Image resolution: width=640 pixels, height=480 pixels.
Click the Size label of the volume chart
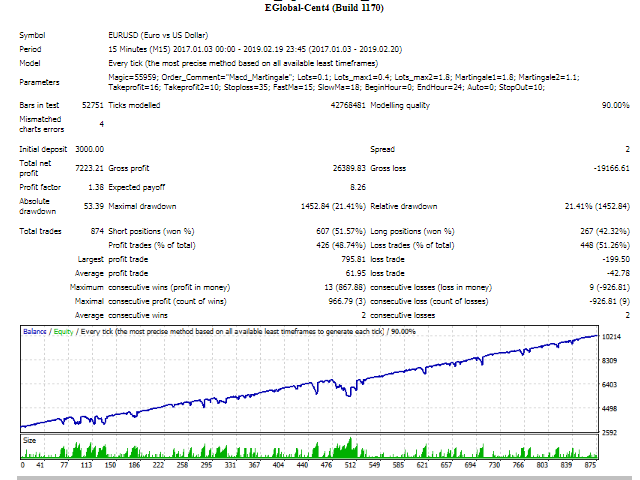[x=30, y=438]
